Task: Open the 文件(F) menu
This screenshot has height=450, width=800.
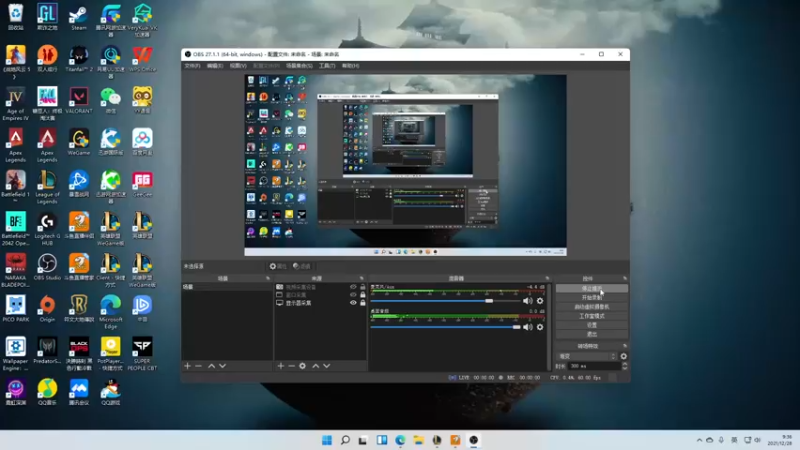Action: (x=192, y=66)
